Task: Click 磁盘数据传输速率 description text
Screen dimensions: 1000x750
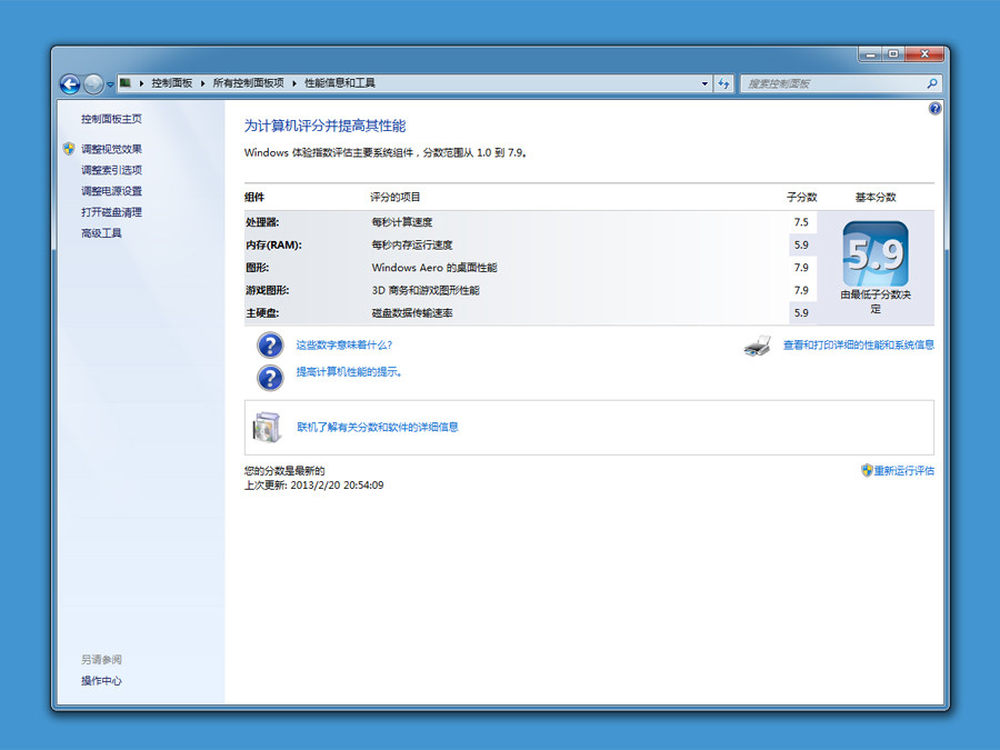Action: [x=412, y=313]
